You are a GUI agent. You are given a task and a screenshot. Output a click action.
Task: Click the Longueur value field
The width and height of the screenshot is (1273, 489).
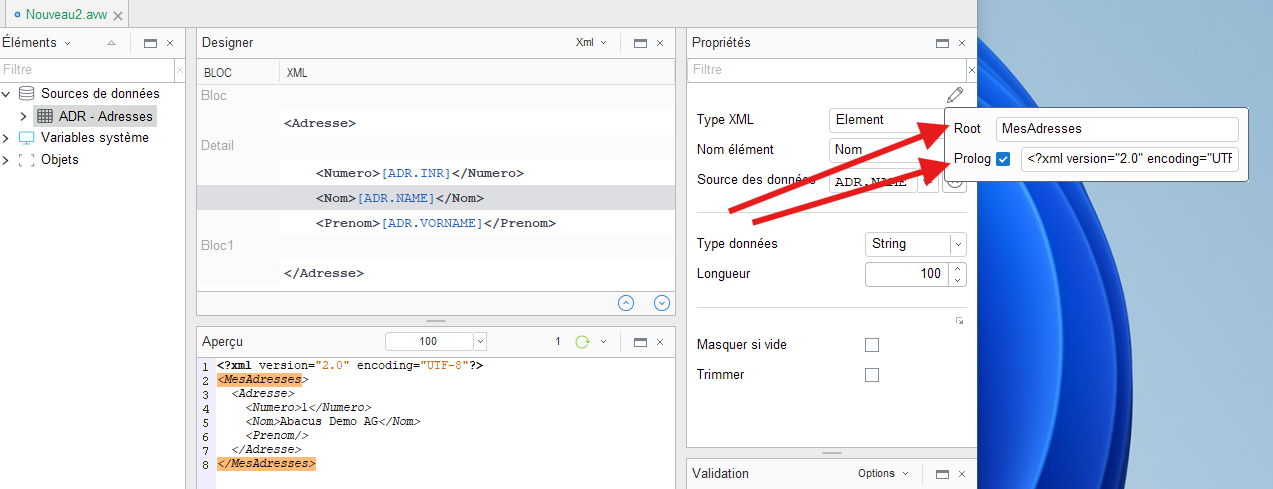point(907,274)
